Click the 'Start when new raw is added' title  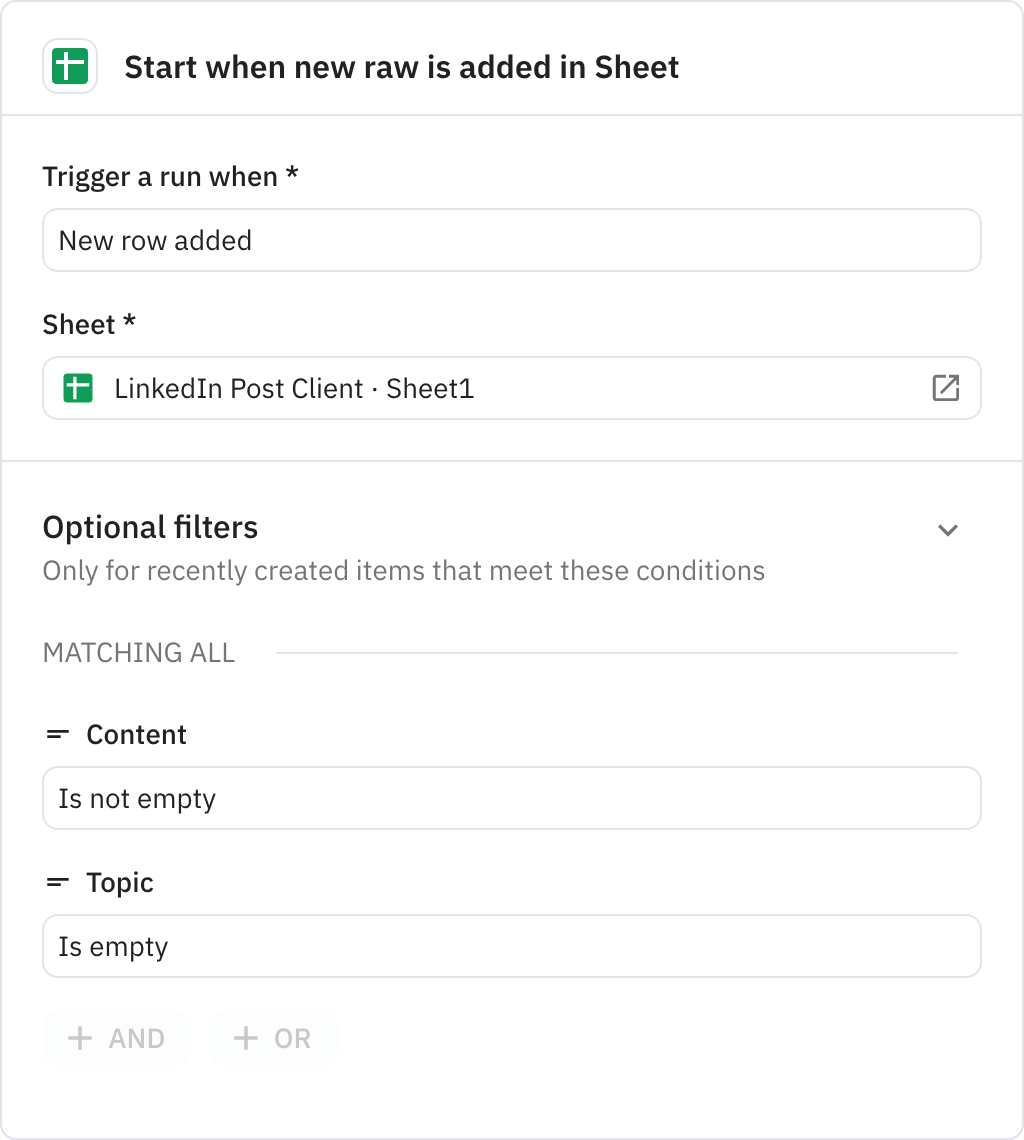(x=402, y=67)
